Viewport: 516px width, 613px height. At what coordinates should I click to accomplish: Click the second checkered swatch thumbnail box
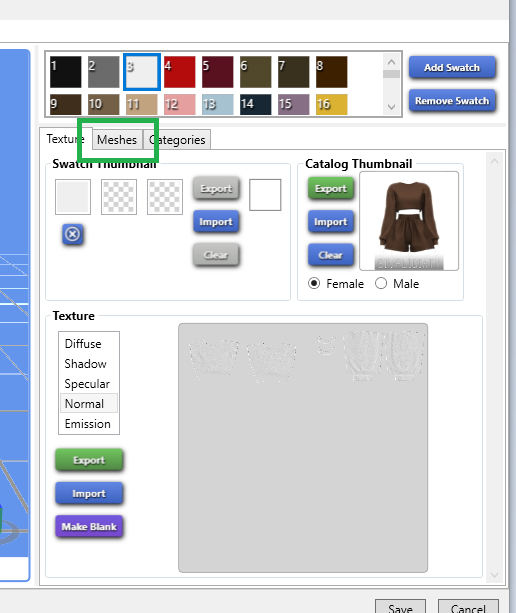coord(119,197)
